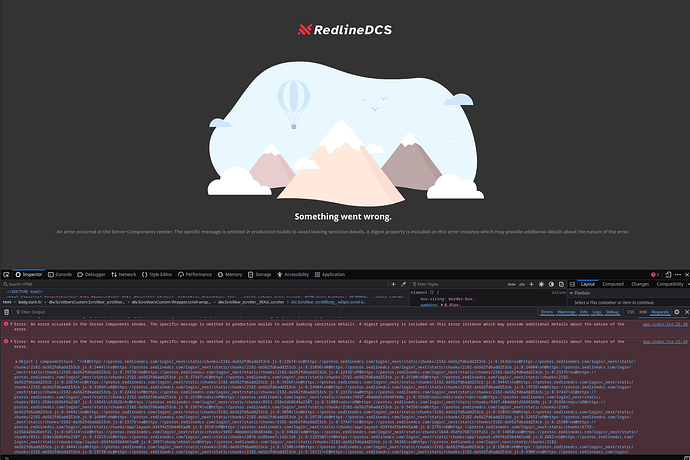Close the split console with X
The image size is (690, 460).
[x=687, y=312]
